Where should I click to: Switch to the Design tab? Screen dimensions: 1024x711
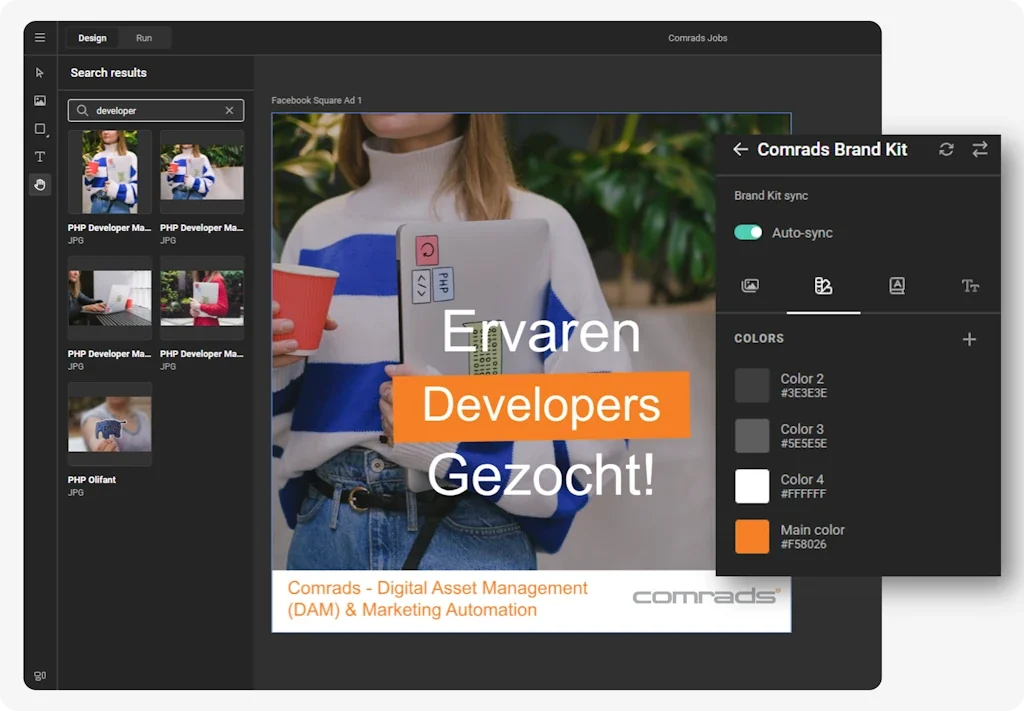[x=92, y=38]
